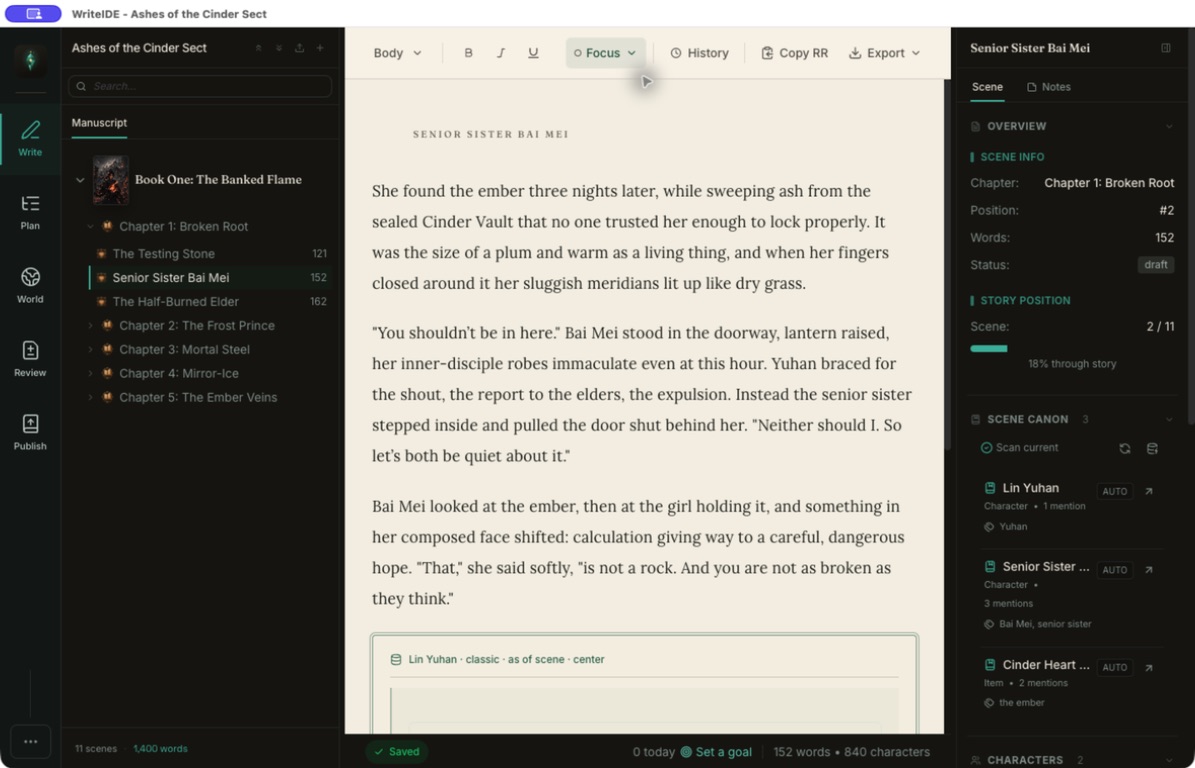1195x768 pixels.
Task: Apply underline formatting
Action: (x=533, y=53)
